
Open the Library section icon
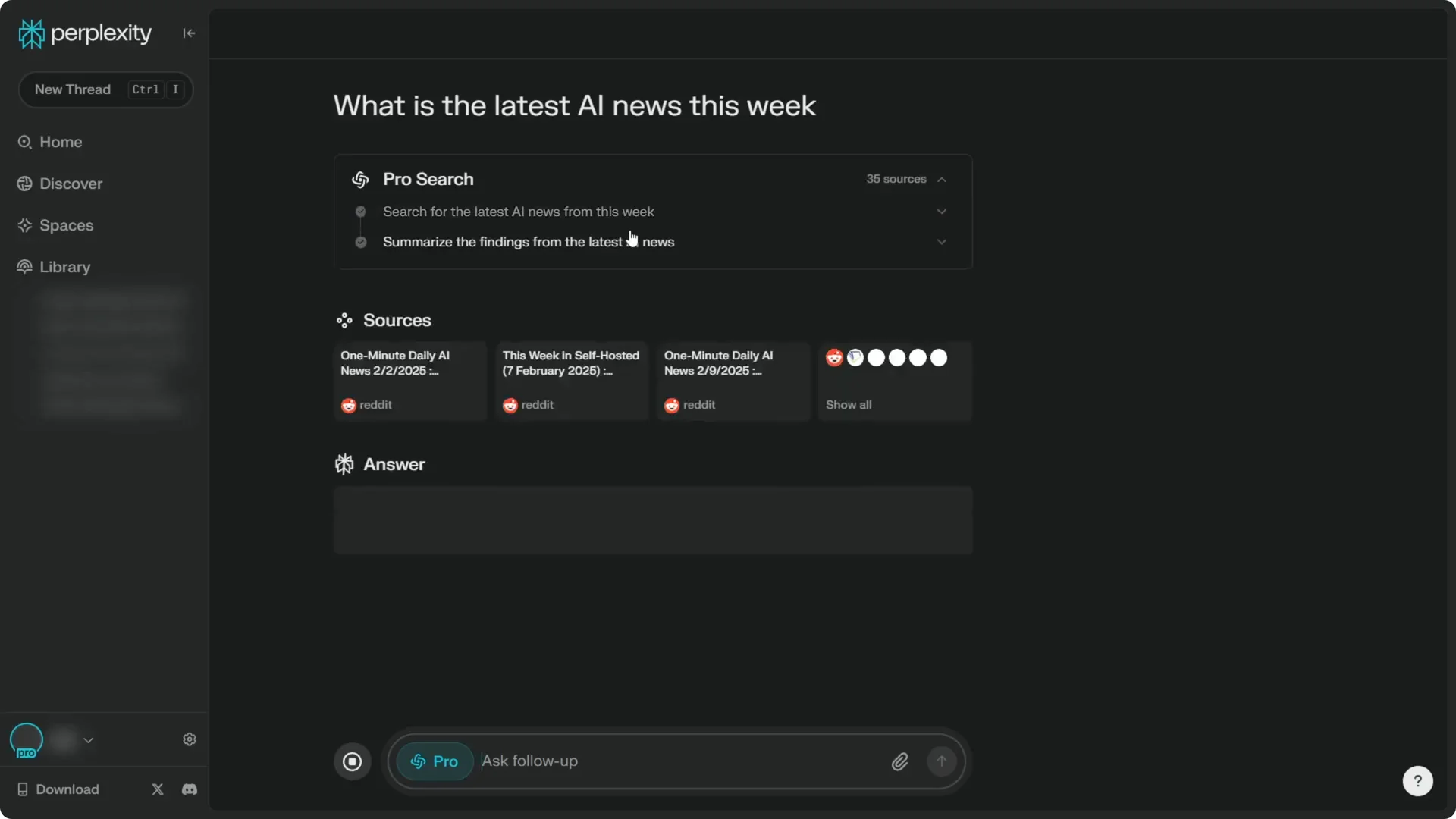pyautogui.click(x=24, y=267)
